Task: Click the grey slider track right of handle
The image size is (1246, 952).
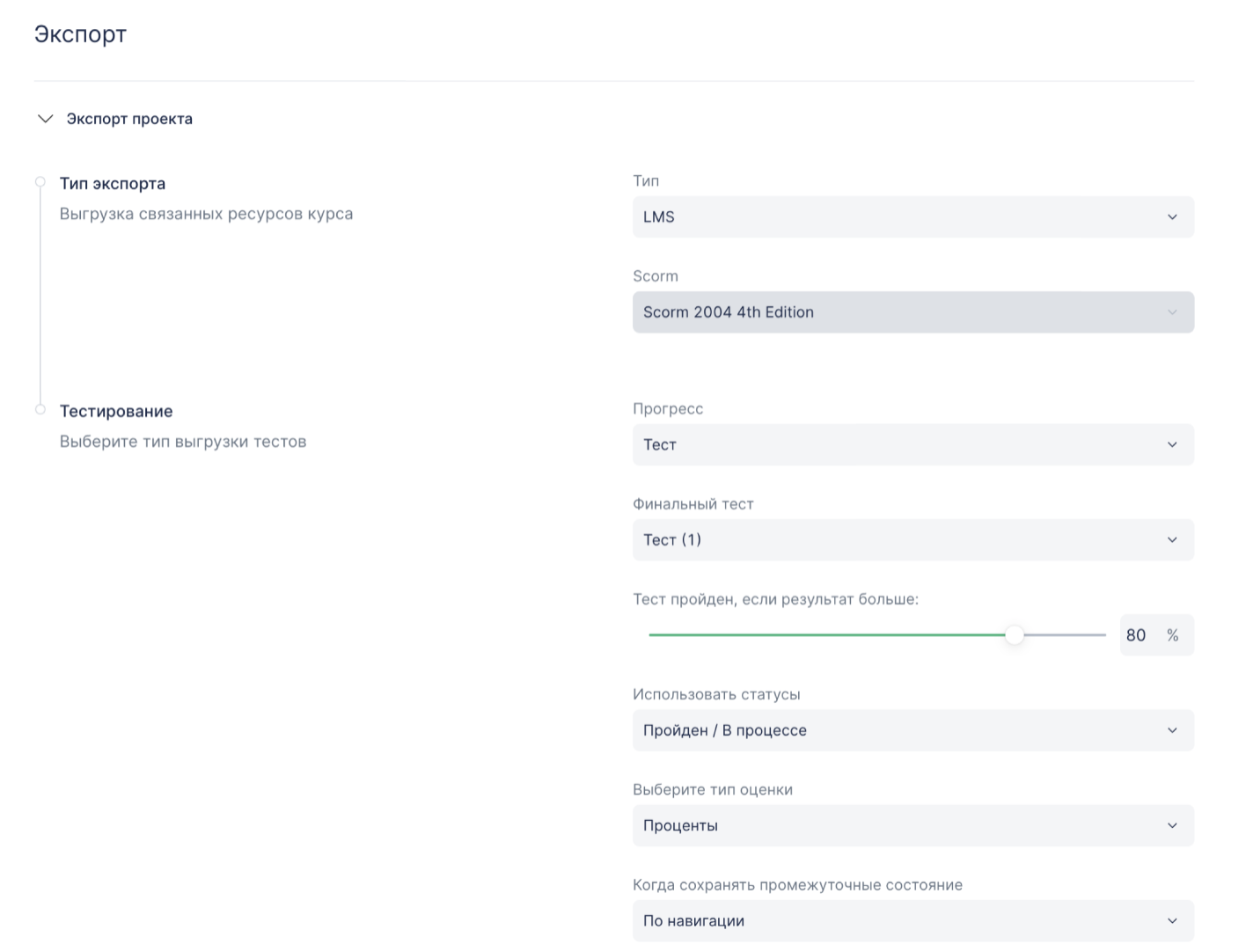Action: point(1065,635)
